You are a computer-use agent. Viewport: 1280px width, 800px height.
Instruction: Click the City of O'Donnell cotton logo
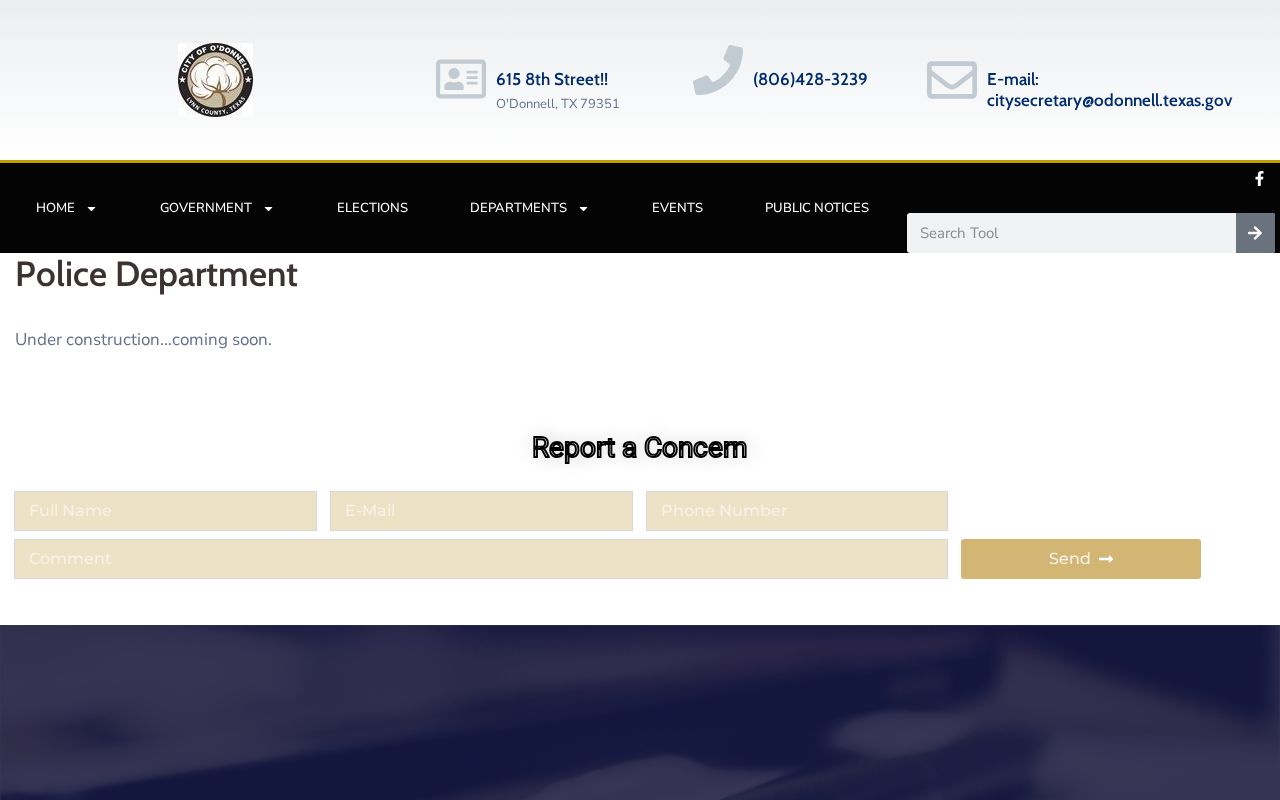215,80
